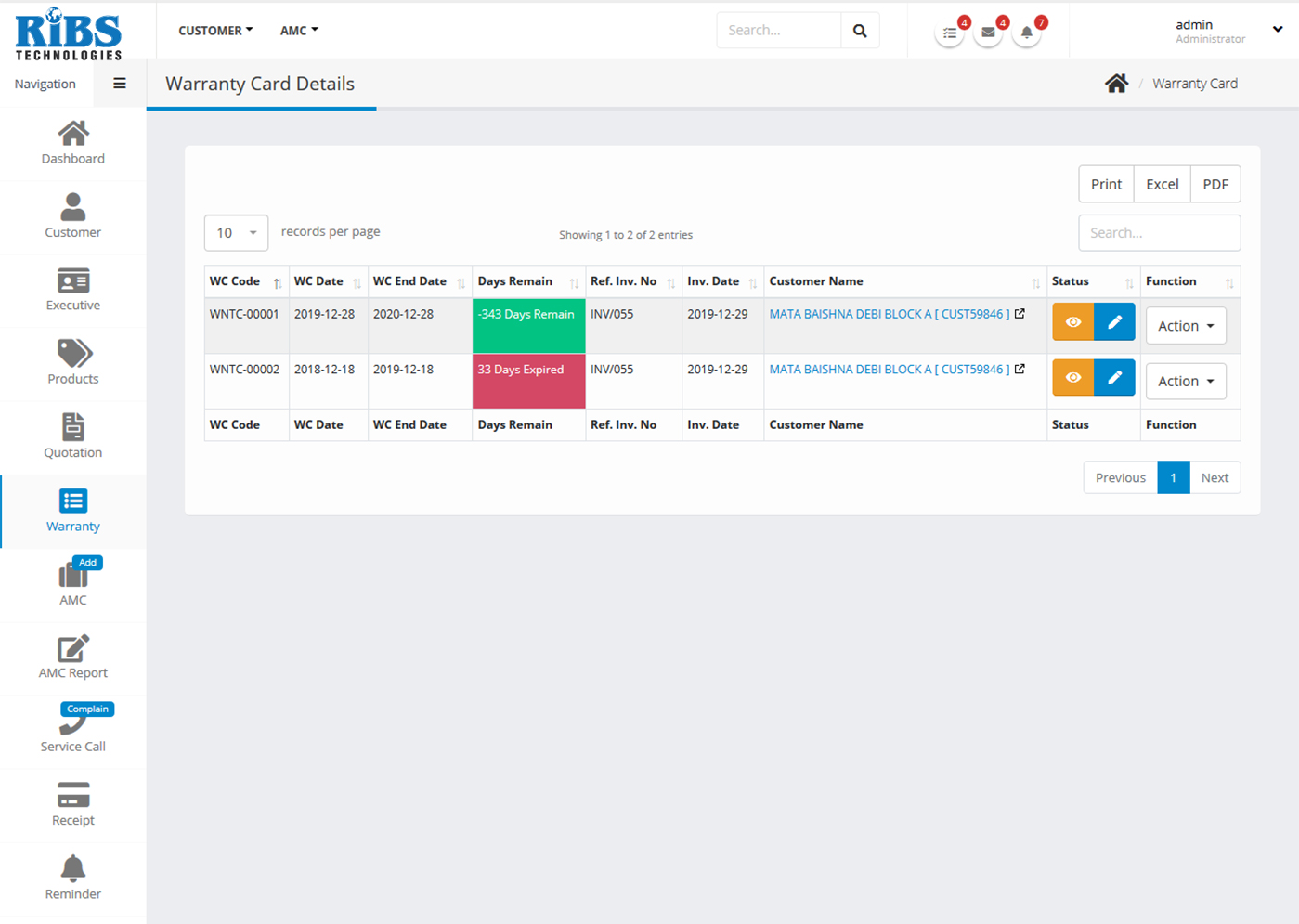Click the envelope messages notification icon
Screen dimensions: 1299x924
coord(988,33)
